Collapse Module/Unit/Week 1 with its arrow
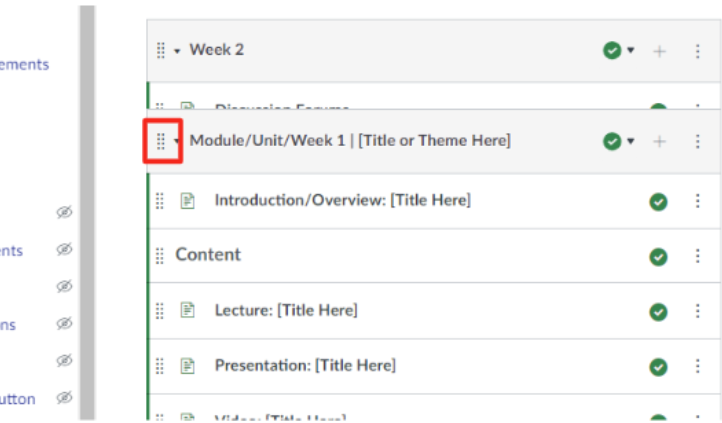This screenshot has height=423, width=722. point(177,142)
